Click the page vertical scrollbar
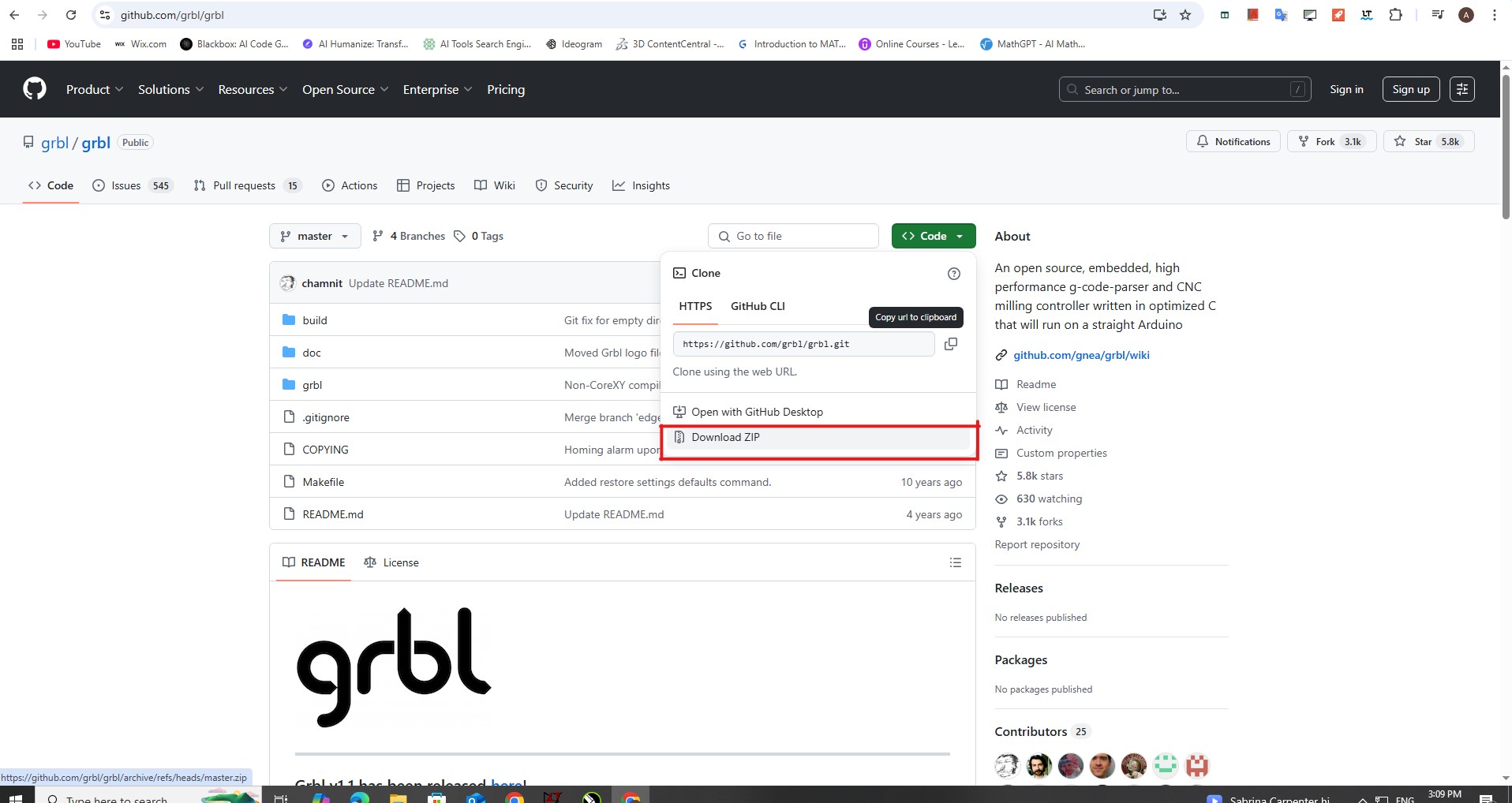1512x803 pixels. coord(1506,146)
